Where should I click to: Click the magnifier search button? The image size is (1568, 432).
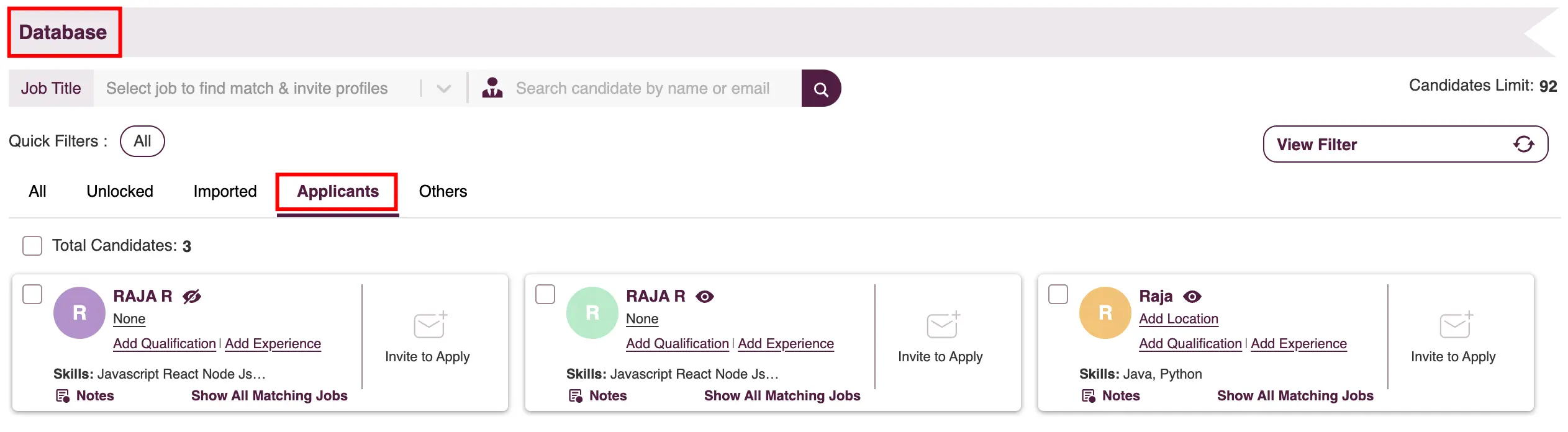(820, 89)
